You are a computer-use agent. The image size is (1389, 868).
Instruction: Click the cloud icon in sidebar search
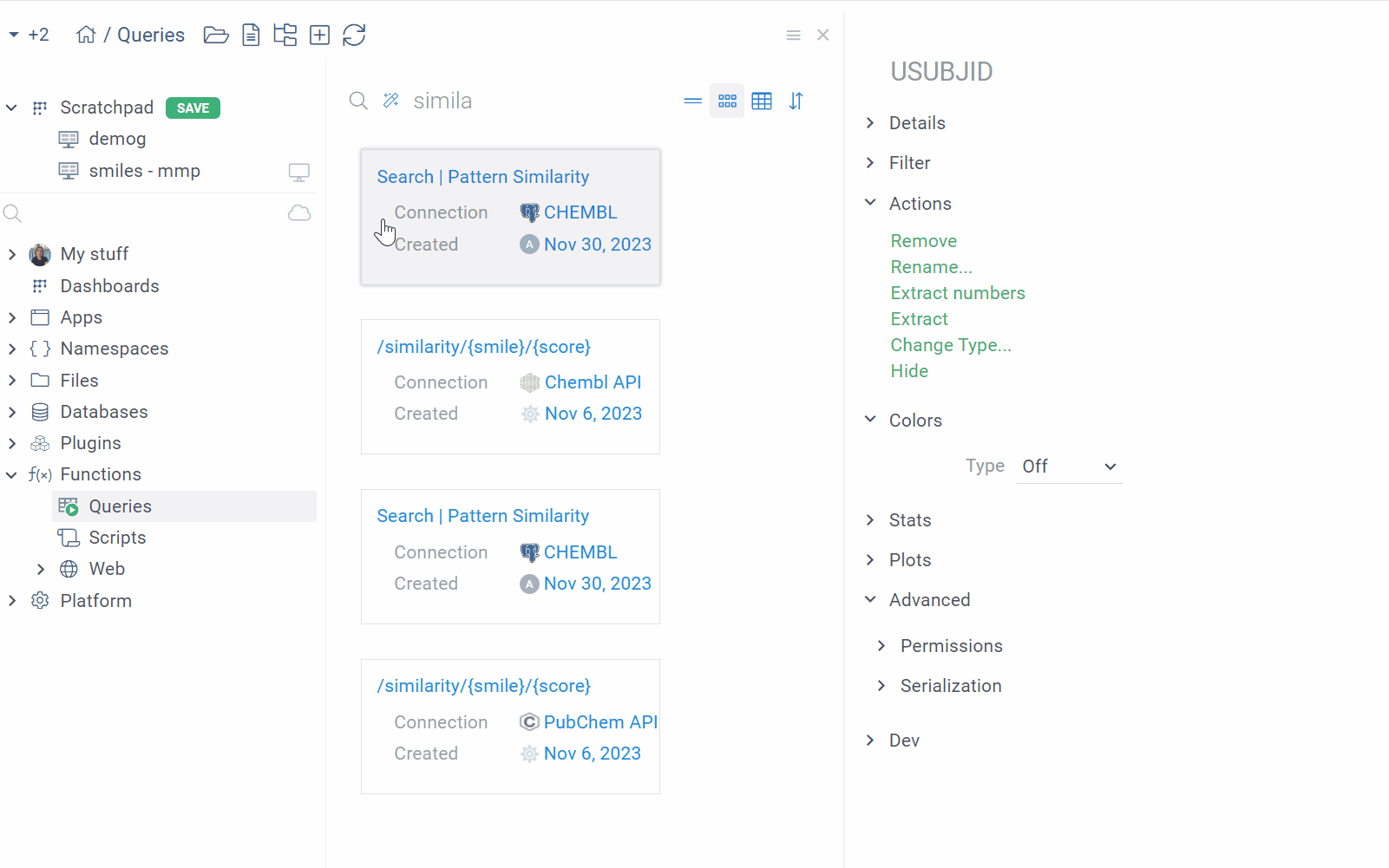click(299, 213)
